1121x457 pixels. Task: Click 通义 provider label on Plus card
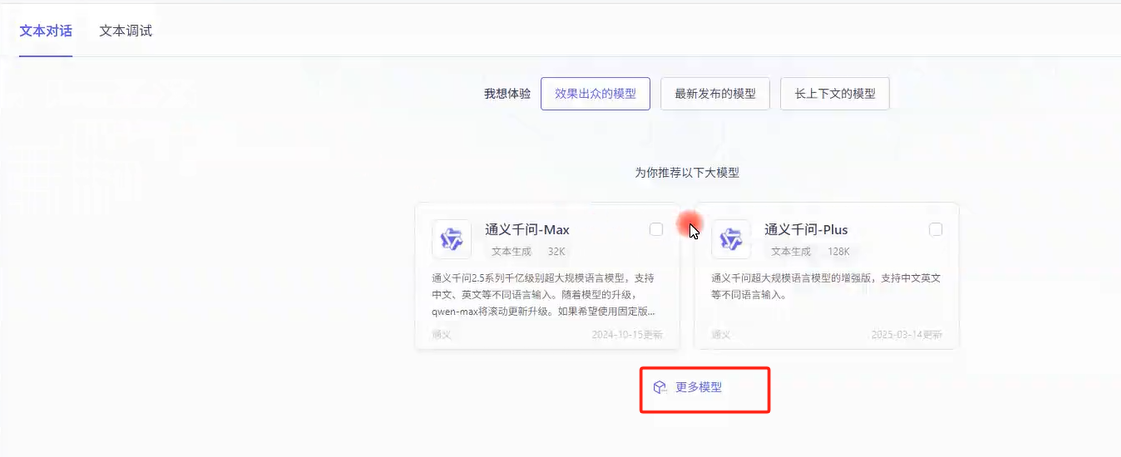[721, 334]
